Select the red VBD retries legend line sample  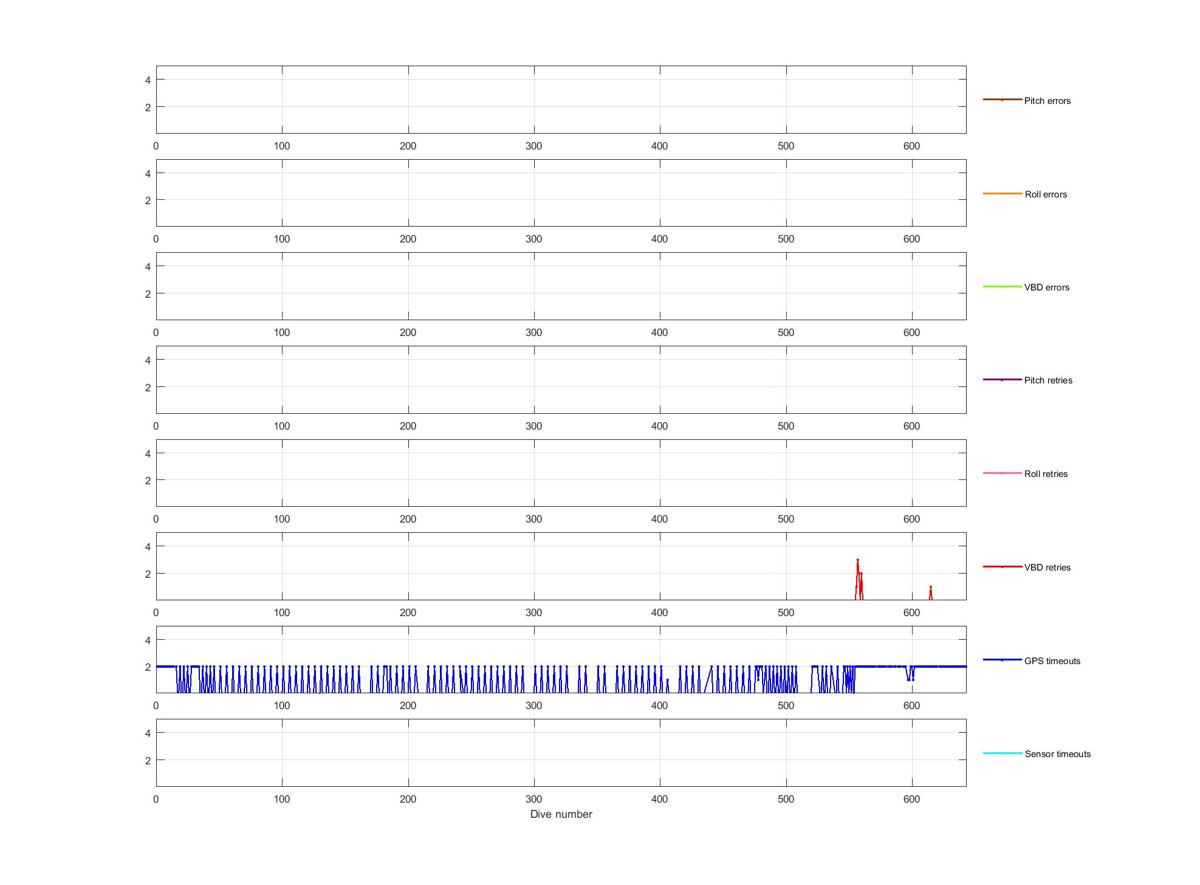1002,567
